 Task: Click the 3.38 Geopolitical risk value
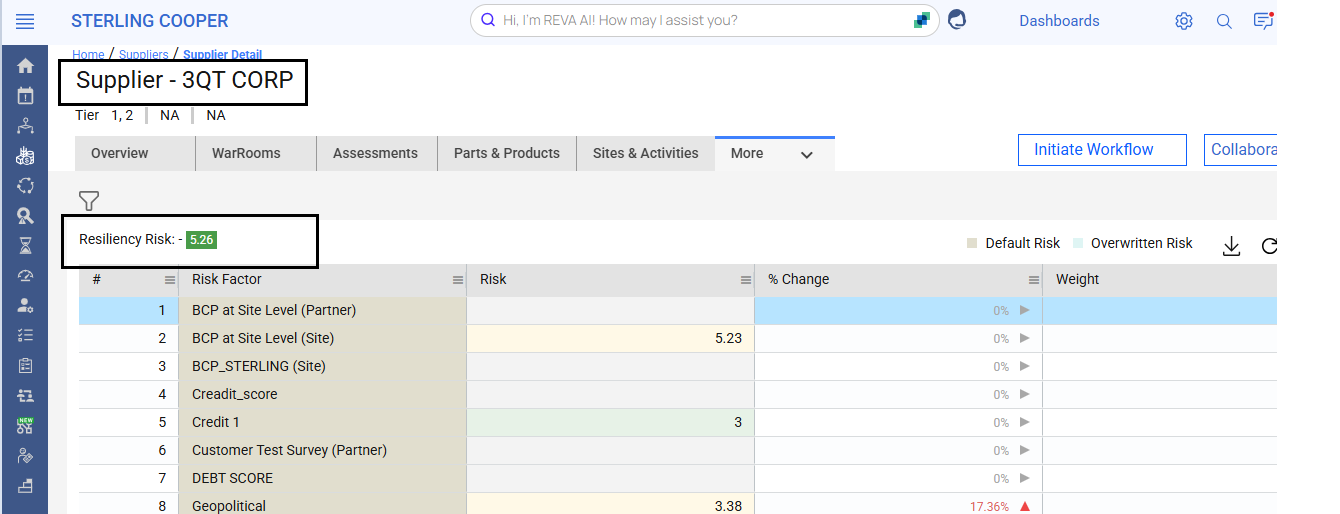610,506
